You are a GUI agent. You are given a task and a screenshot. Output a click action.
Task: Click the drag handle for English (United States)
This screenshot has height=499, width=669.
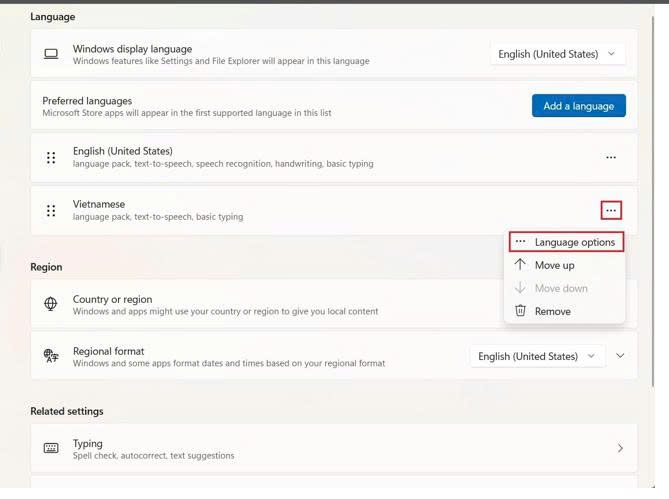click(51, 158)
